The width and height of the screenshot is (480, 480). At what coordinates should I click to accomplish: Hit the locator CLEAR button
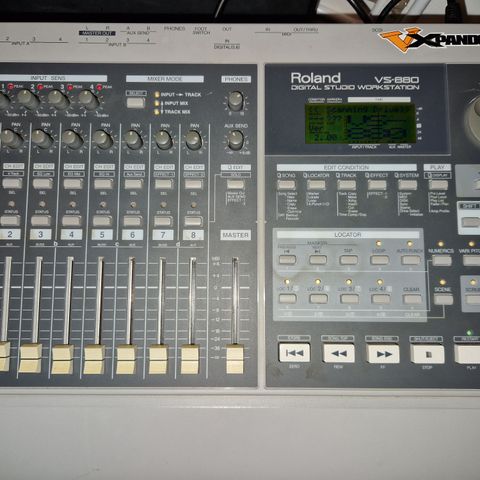click(x=412, y=299)
